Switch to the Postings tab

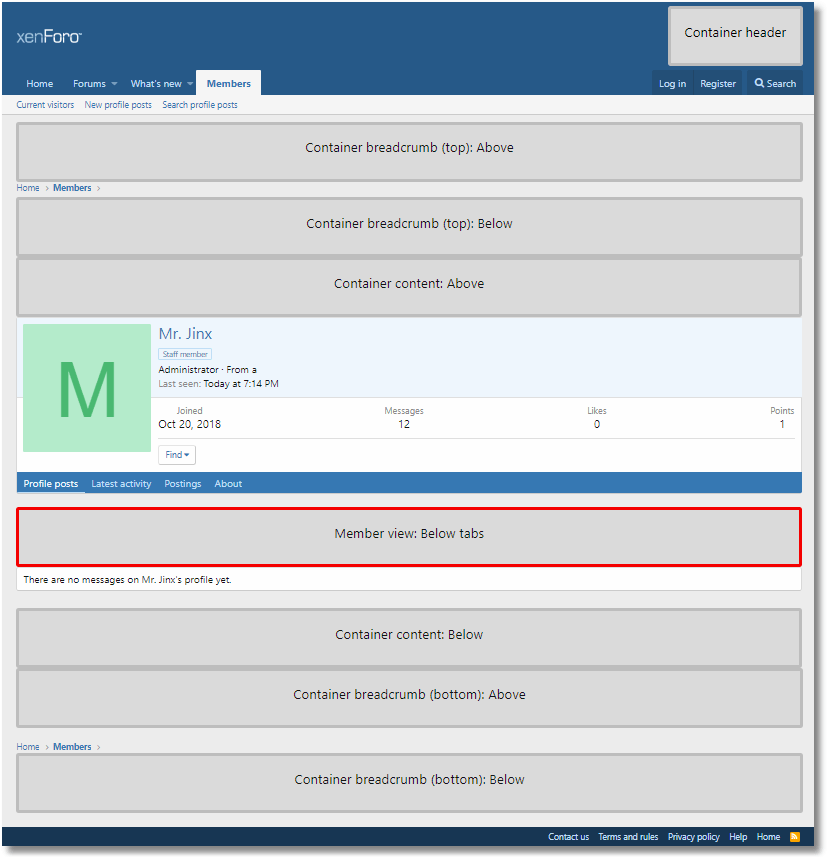point(183,484)
